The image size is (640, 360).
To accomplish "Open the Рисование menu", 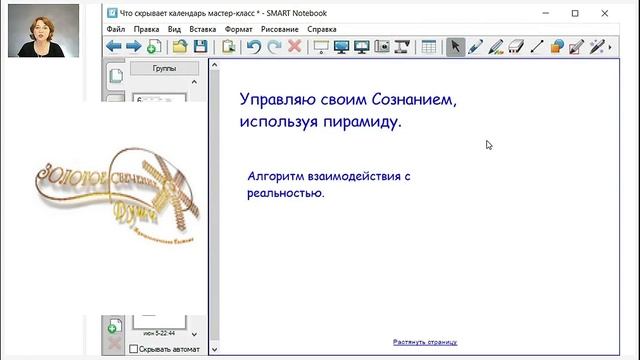I will pyautogui.click(x=280, y=29).
